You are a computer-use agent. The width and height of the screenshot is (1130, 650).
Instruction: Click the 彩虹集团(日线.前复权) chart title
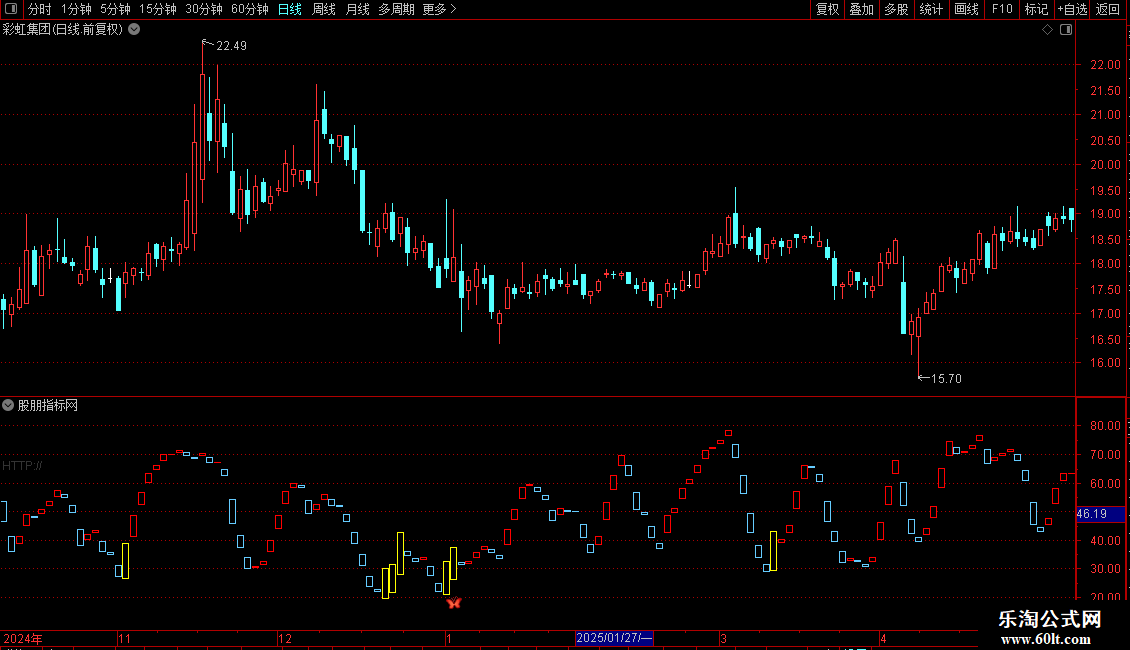[63, 30]
